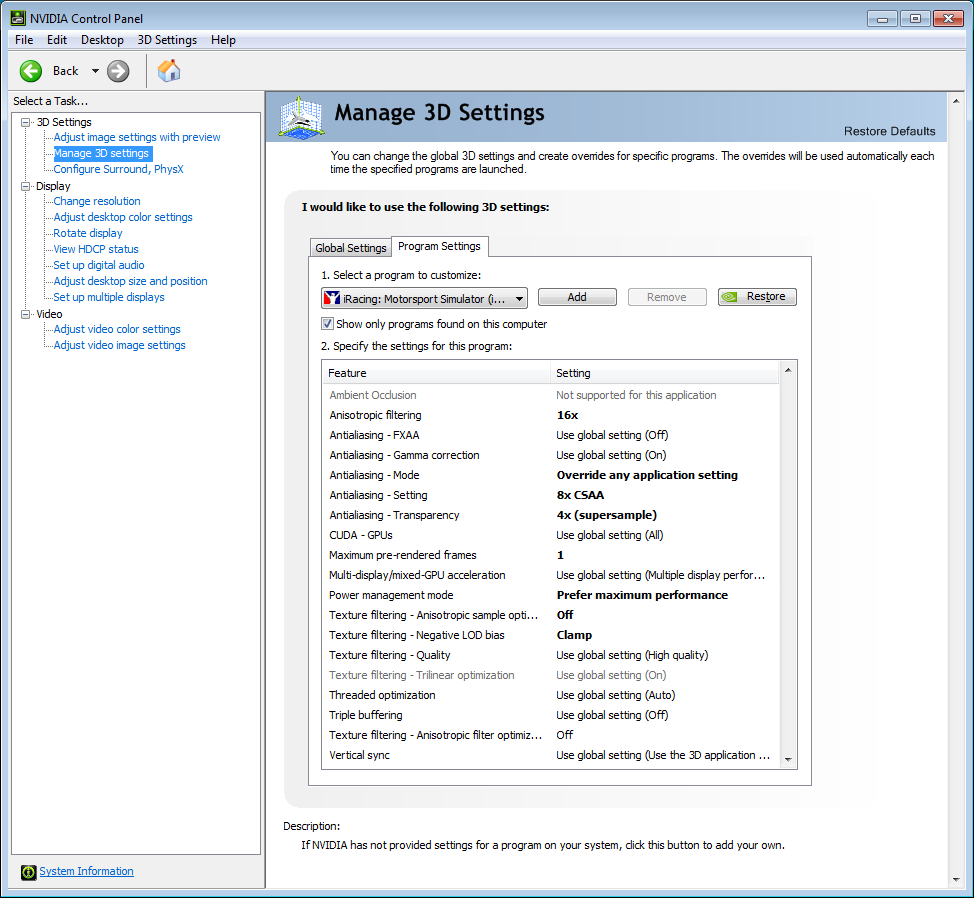The image size is (974, 898).
Task: Click scroll down arrow in settings list
Action: pos(788,760)
